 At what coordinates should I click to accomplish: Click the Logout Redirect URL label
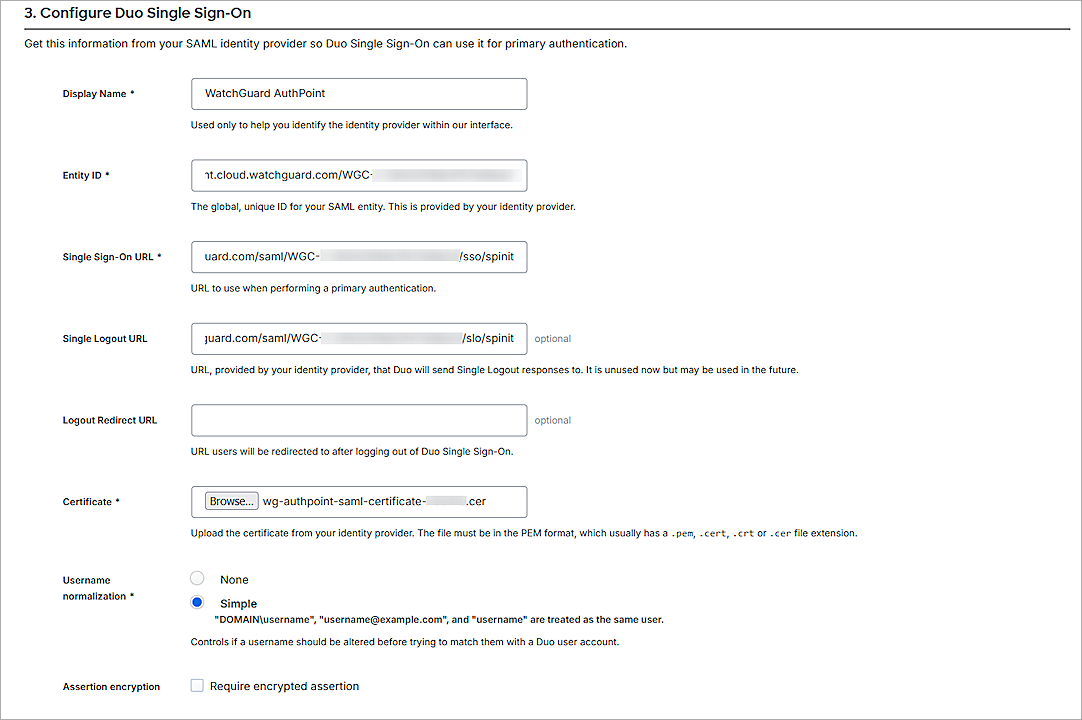click(110, 421)
